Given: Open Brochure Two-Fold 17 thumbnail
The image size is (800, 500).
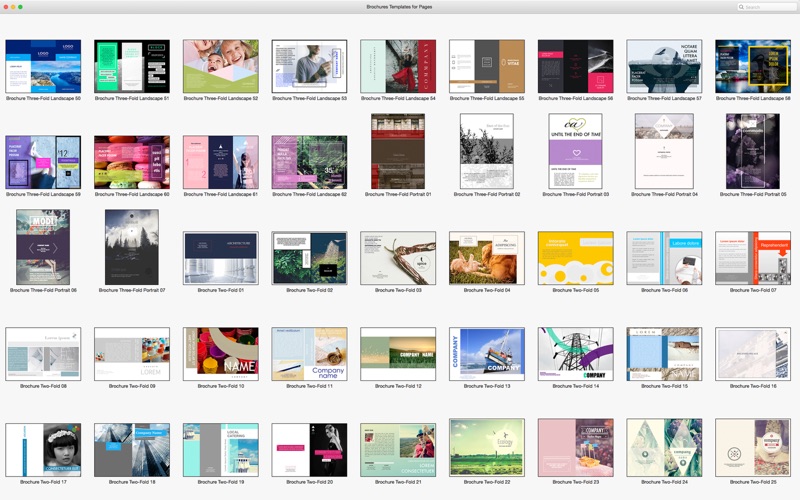Looking at the screenshot, I should pos(43,450).
